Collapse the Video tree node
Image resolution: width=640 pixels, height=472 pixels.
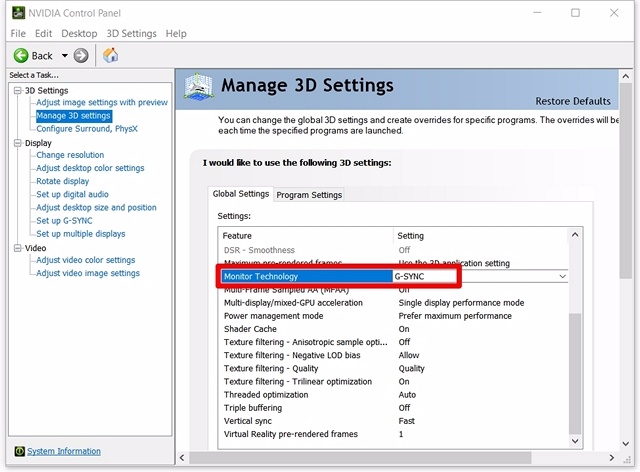18,248
